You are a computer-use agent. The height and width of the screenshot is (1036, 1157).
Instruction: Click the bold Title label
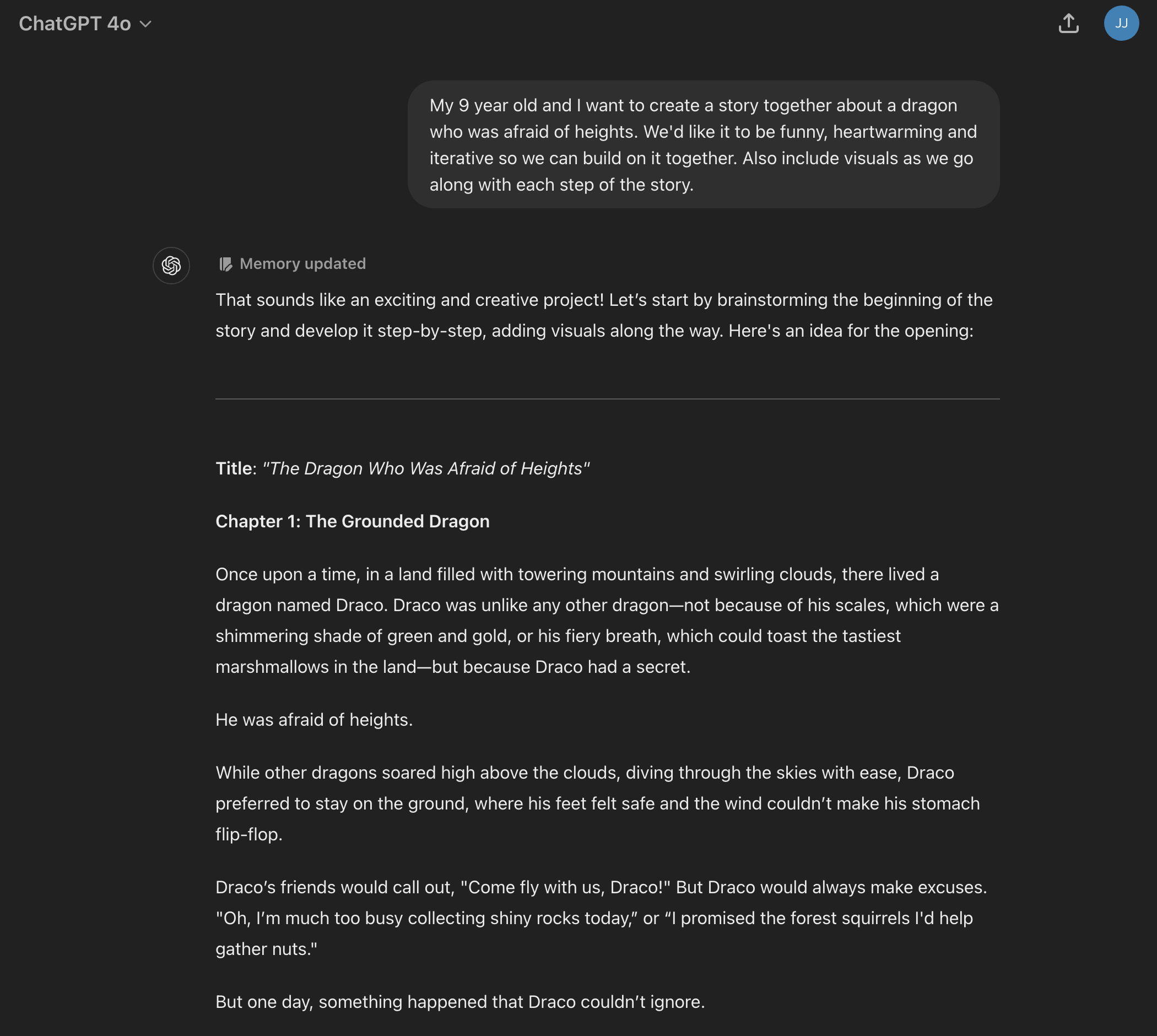234,468
